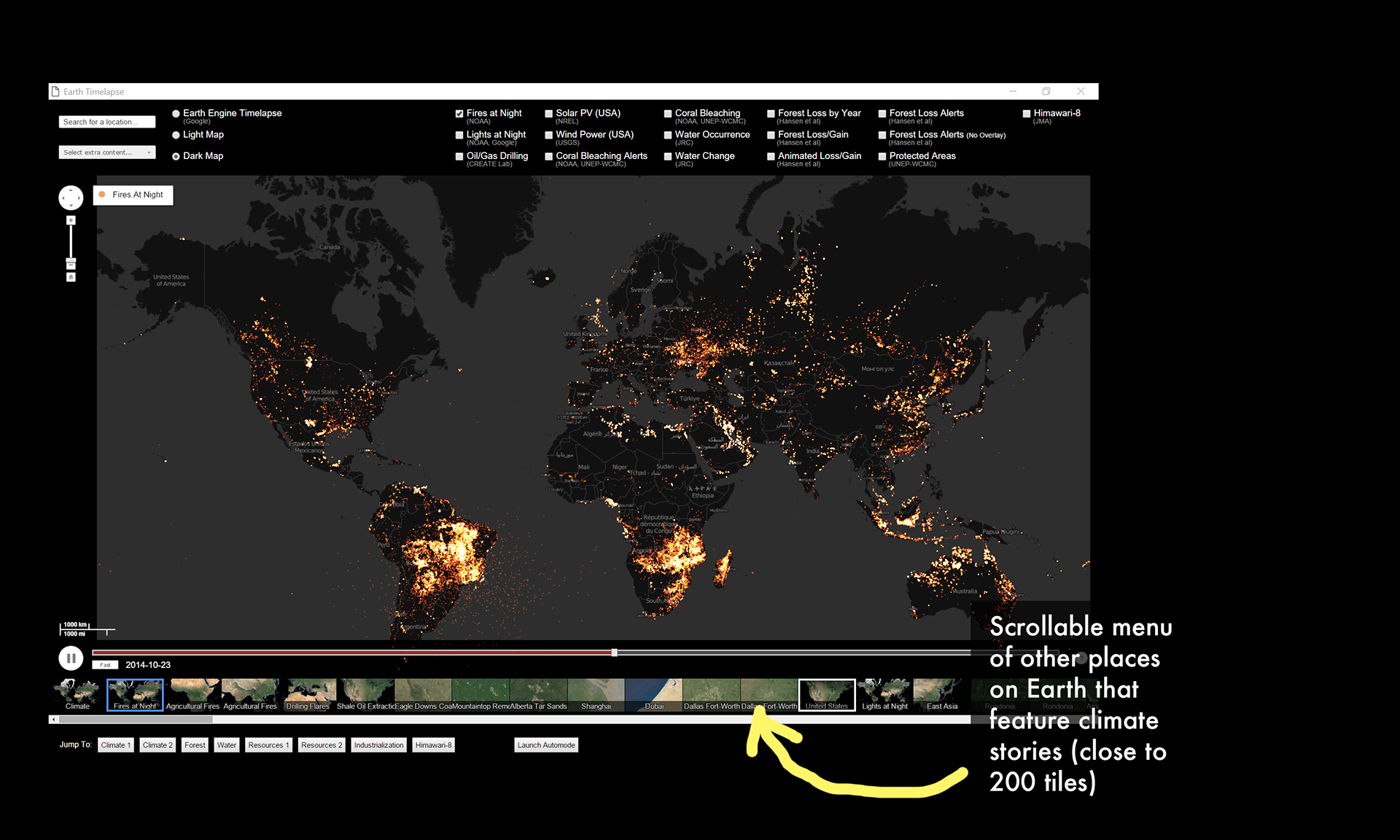
Task: Uncheck the Fires at Night layer
Action: click(x=459, y=114)
